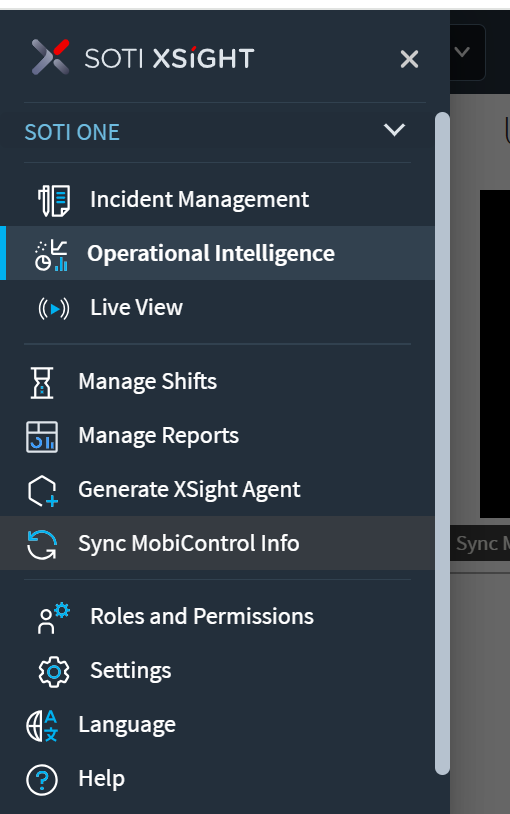Click the Operational Intelligence chart icon
Image resolution: width=510 pixels, height=814 pixels.
pyautogui.click(x=51, y=255)
